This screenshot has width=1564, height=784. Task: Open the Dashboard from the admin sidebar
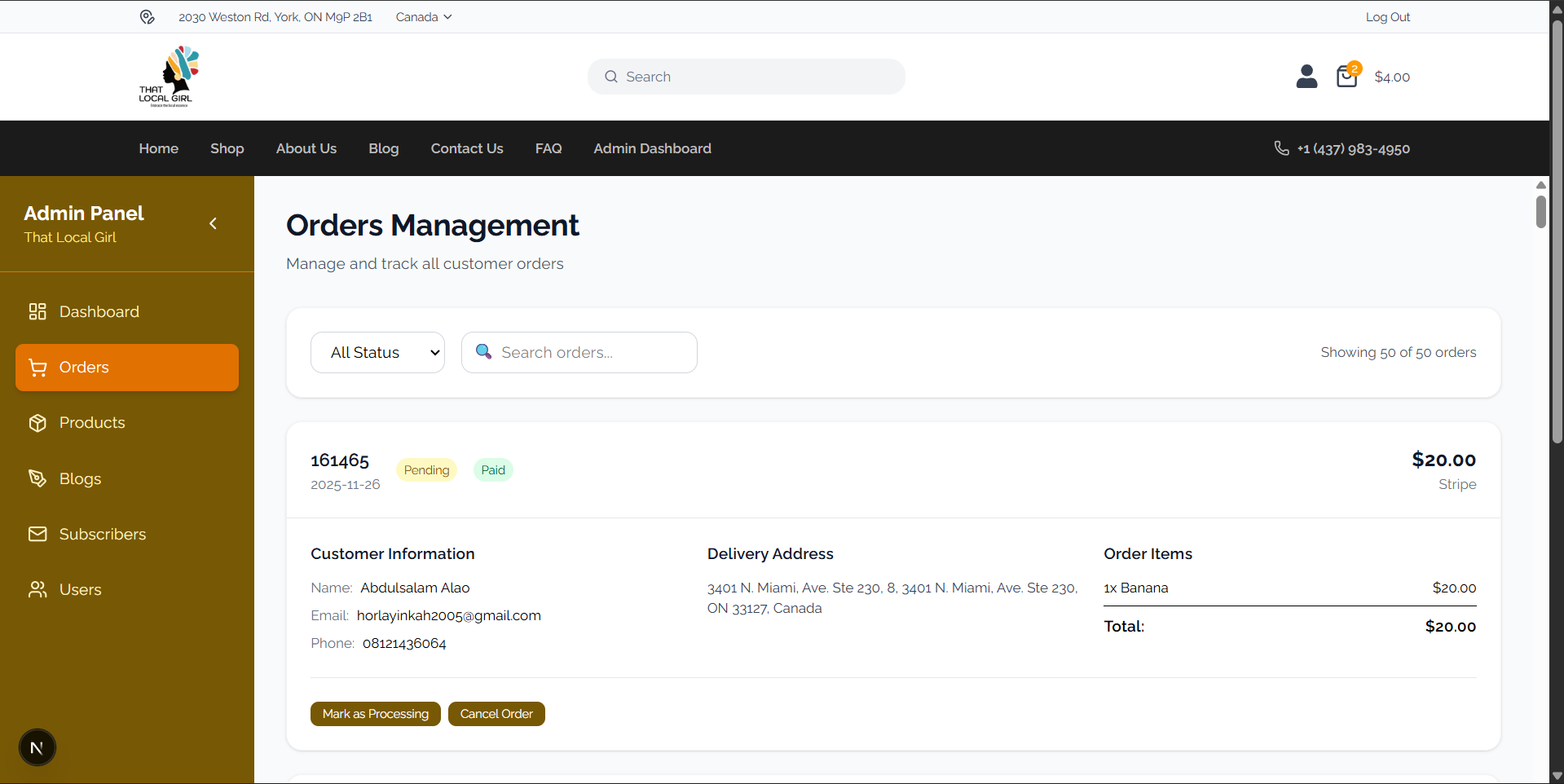pyautogui.click(x=98, y=311)
